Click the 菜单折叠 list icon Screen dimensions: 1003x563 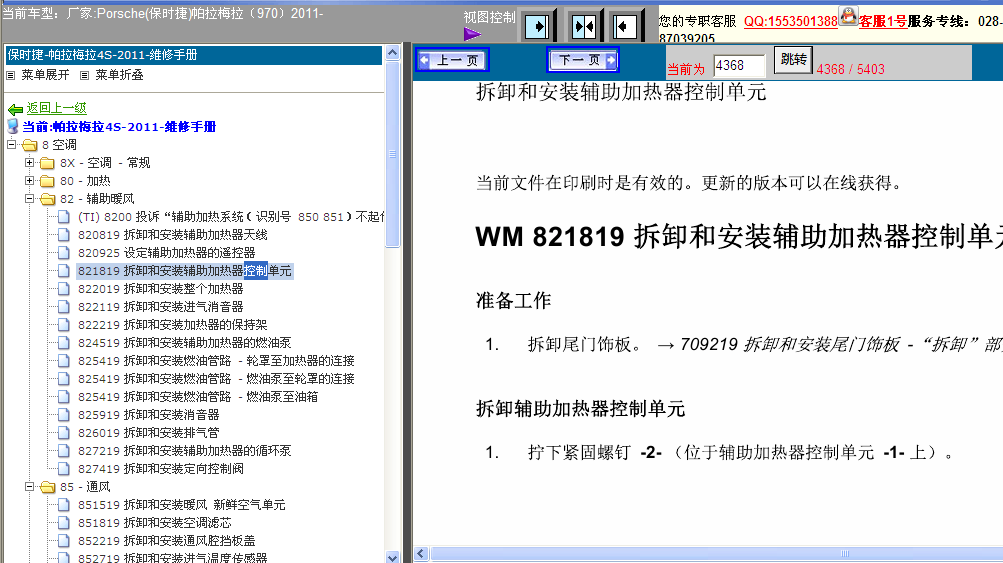(x=84, y=75)
